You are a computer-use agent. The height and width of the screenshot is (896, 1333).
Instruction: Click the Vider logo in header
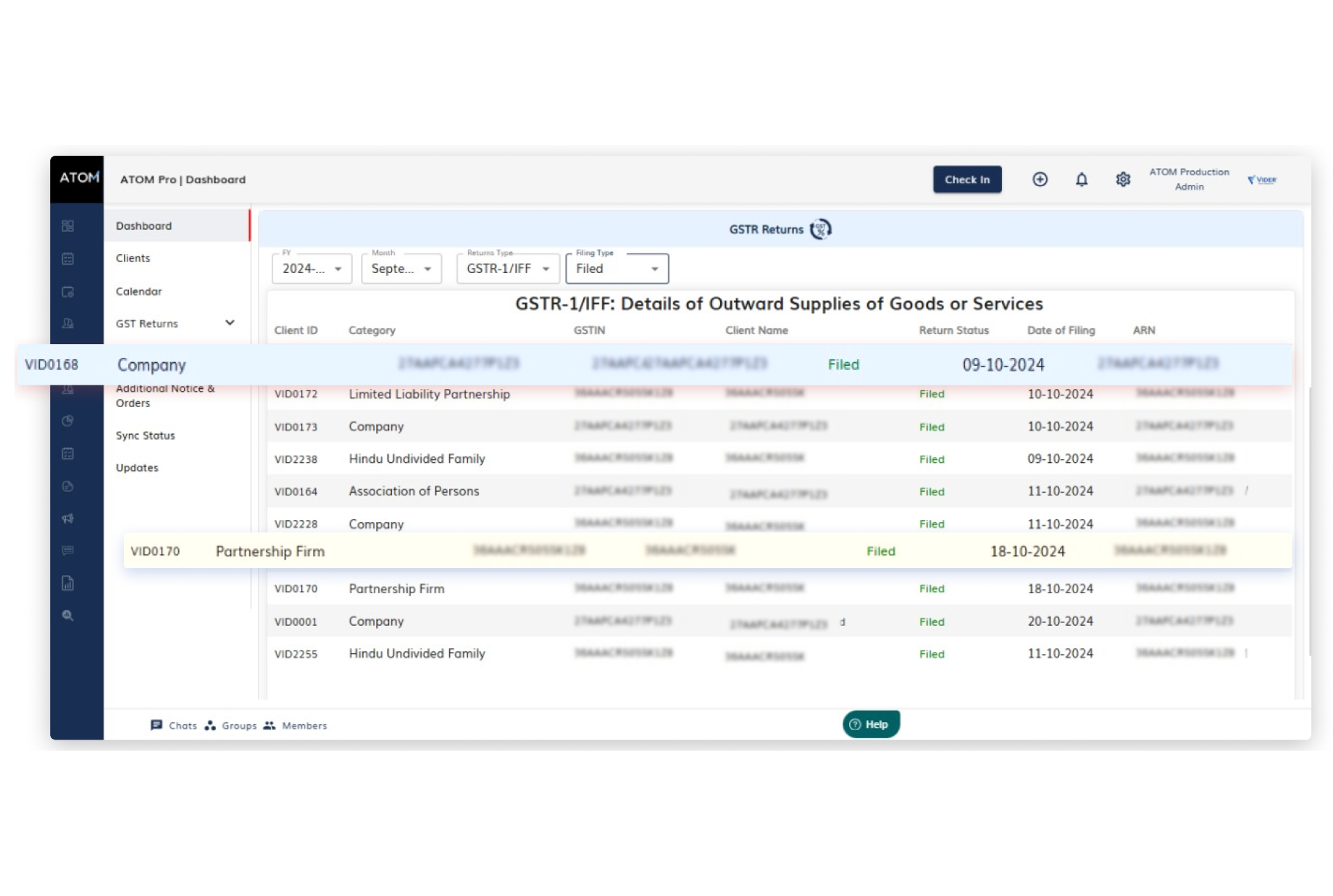coord(1262,180)
